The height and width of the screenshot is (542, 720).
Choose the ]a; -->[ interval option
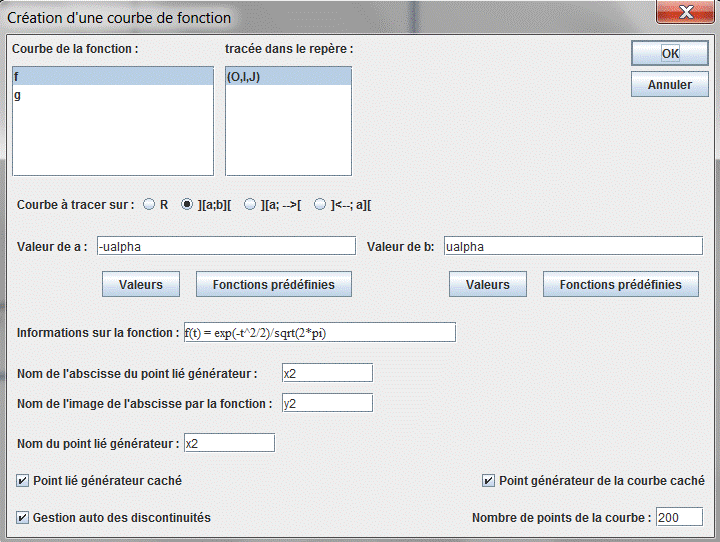[x=250, y=204]
